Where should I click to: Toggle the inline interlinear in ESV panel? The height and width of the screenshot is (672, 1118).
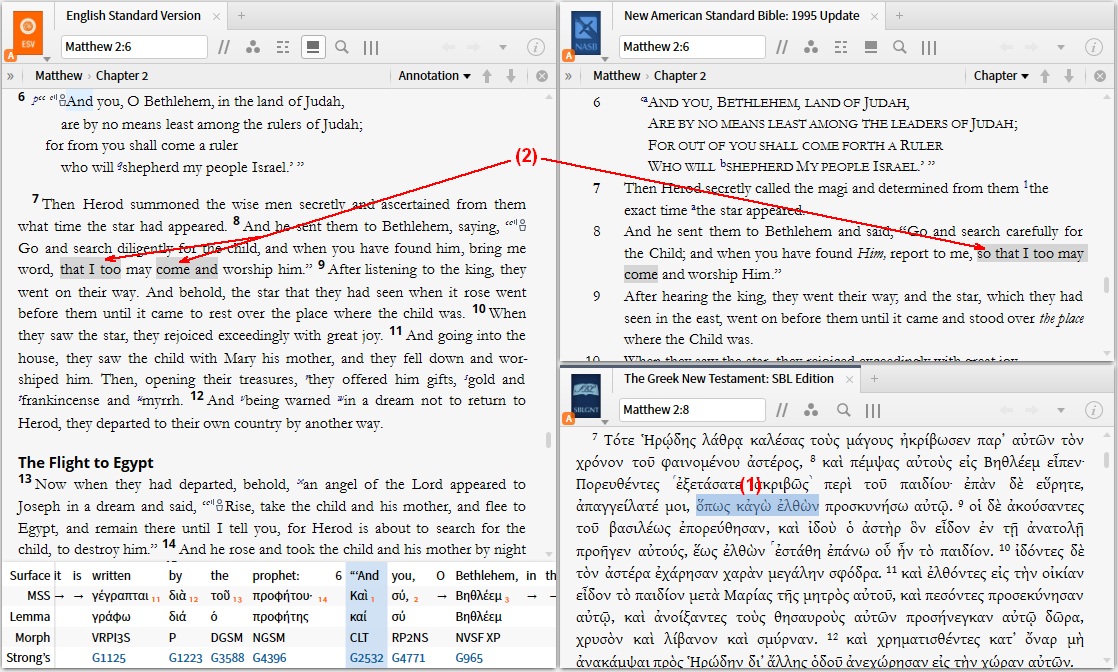tap(283, 47)
